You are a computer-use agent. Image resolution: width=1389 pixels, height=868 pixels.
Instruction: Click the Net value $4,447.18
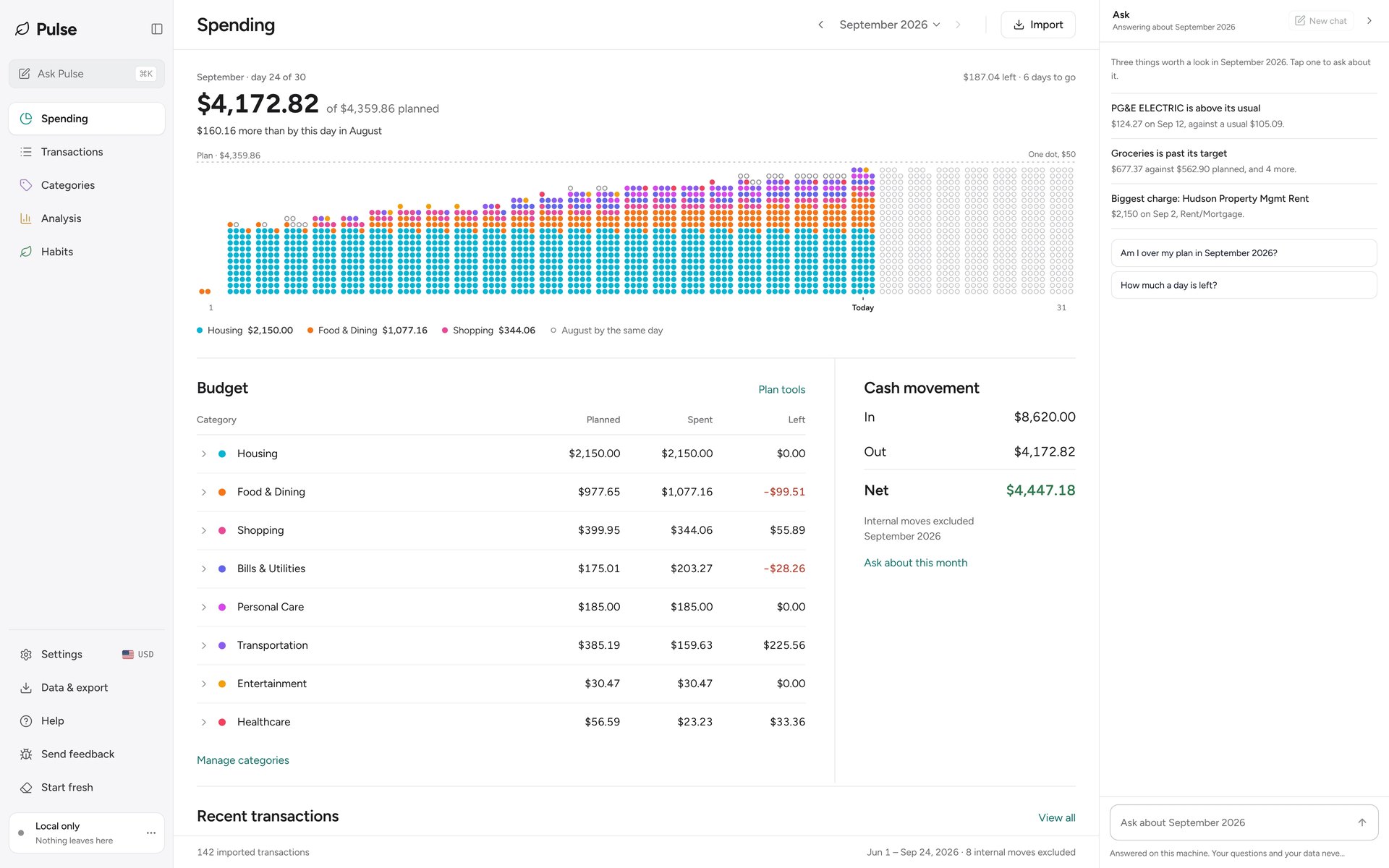pos(1040,490)
